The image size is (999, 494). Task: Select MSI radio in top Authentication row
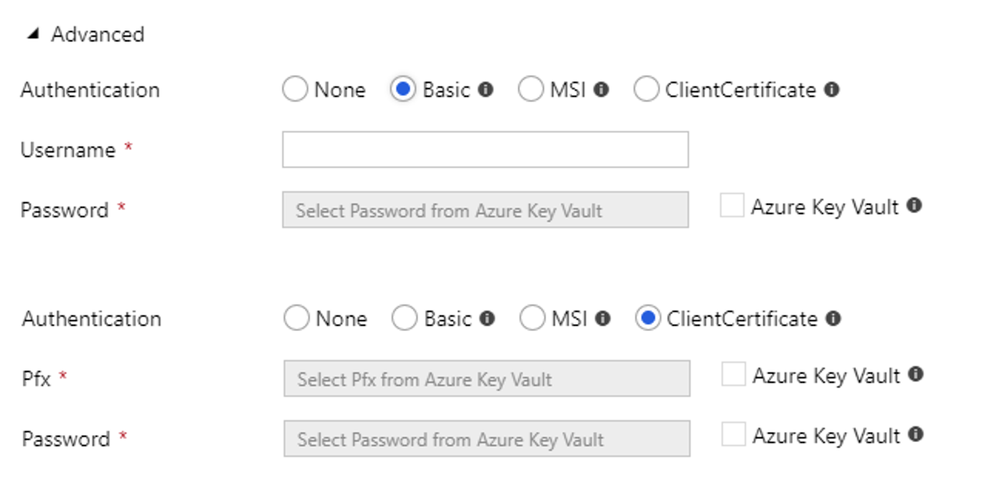(531, 90)
